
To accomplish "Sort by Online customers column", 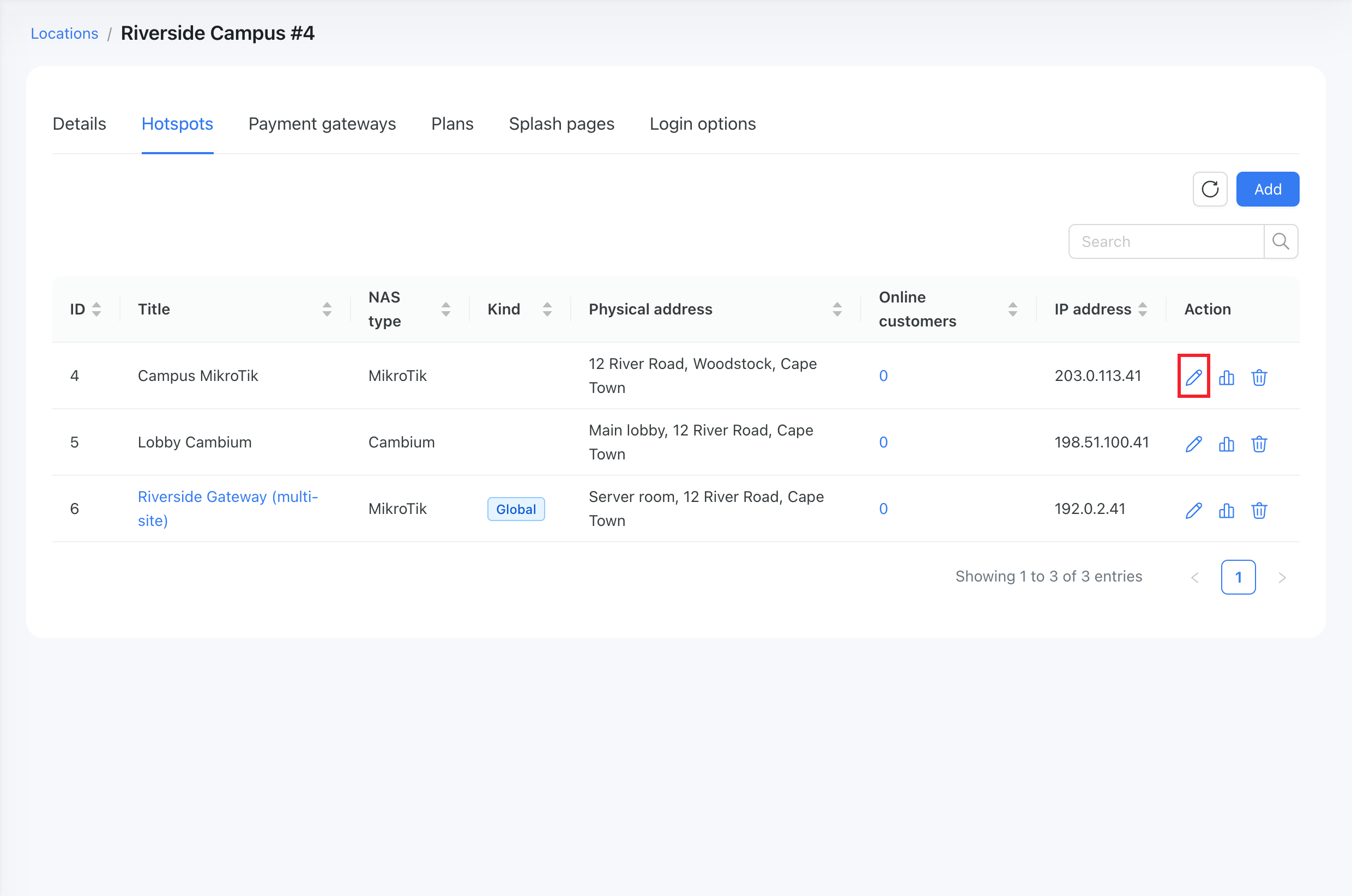I will pos(1012,309).
